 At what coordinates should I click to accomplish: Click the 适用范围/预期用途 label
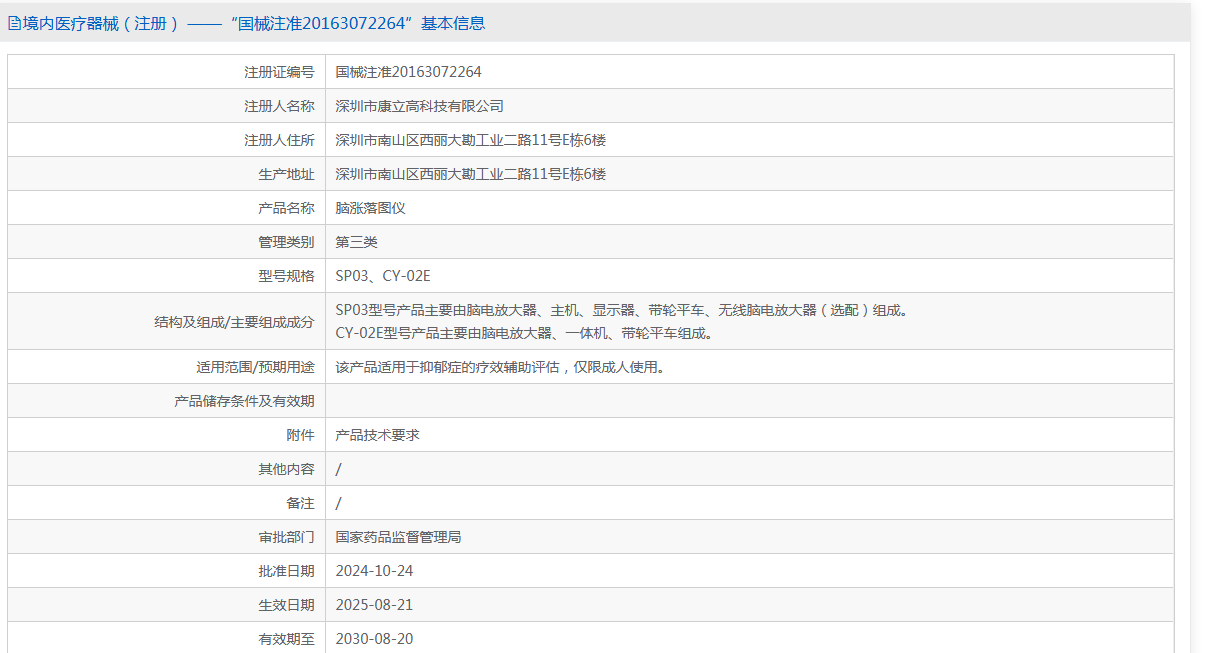pos(255,367)
